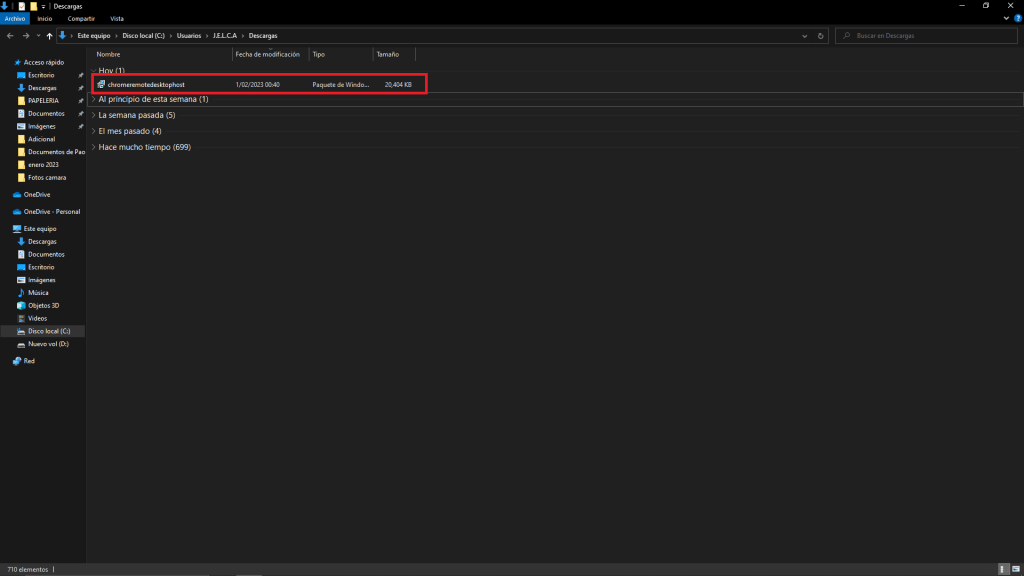
Task: Click the Help question mark icon
Action: click(1016, 18)
